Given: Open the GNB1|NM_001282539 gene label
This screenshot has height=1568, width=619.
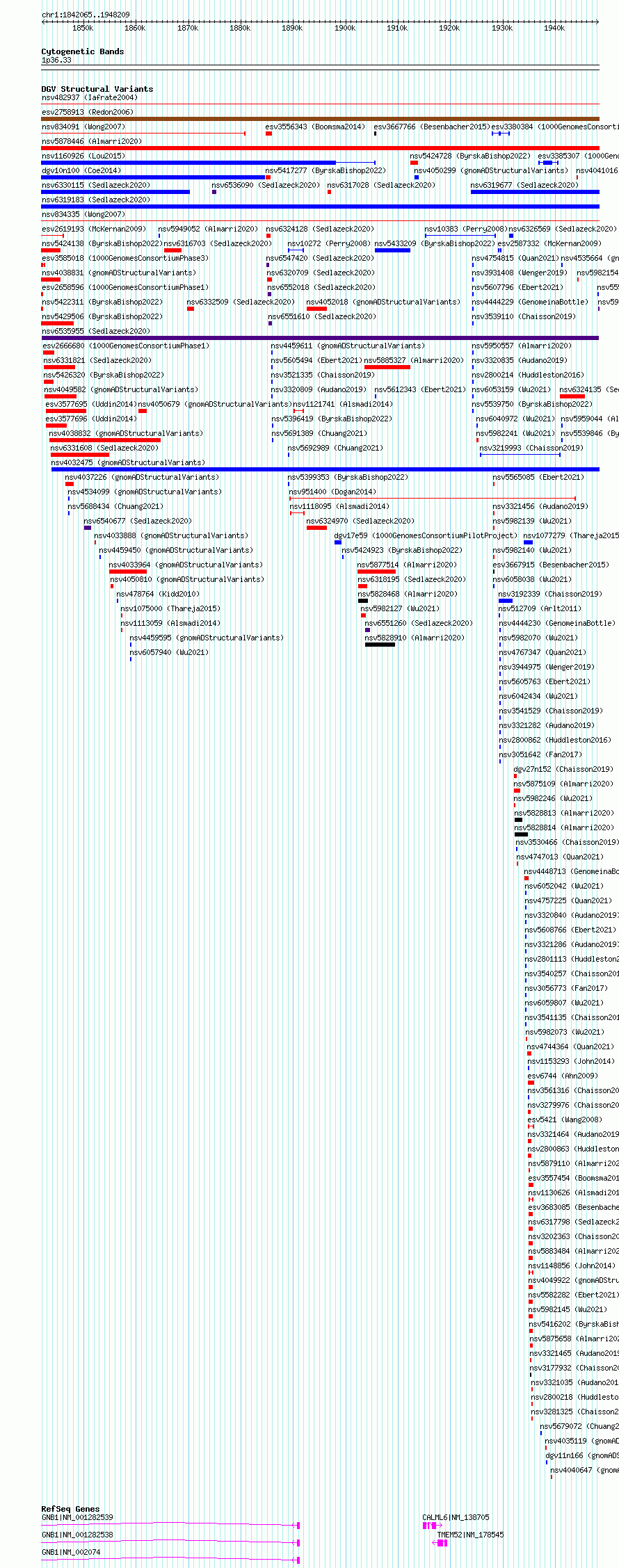Looking at the screenshot, I should pyautogui.click(x=77, y=1518).
